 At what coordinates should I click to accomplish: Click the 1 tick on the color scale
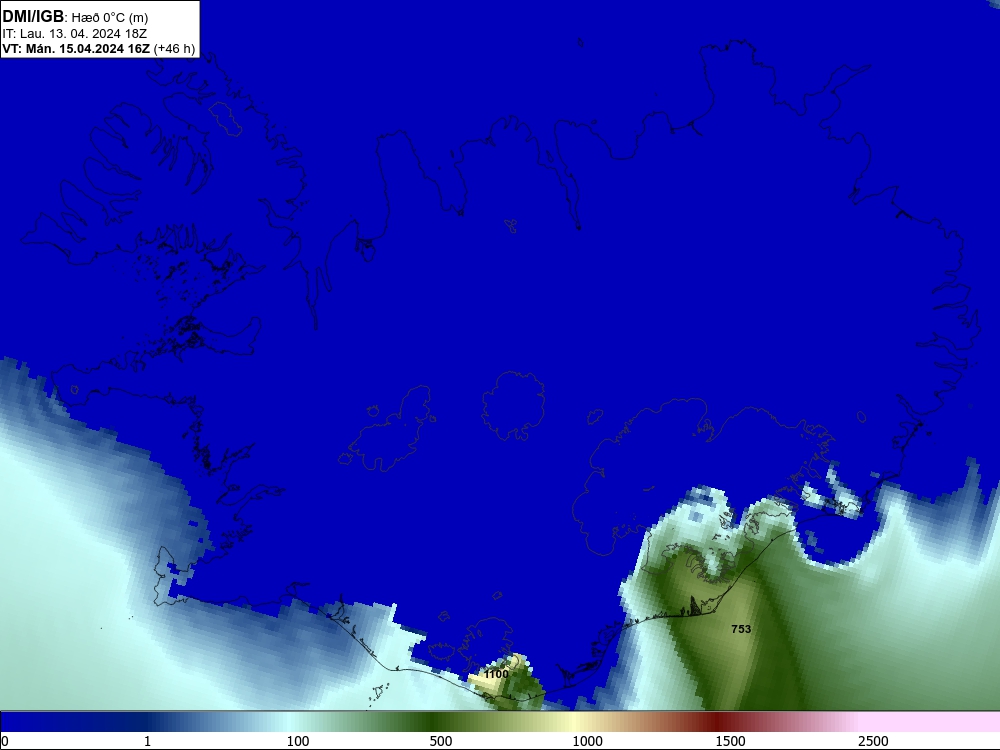147,741
